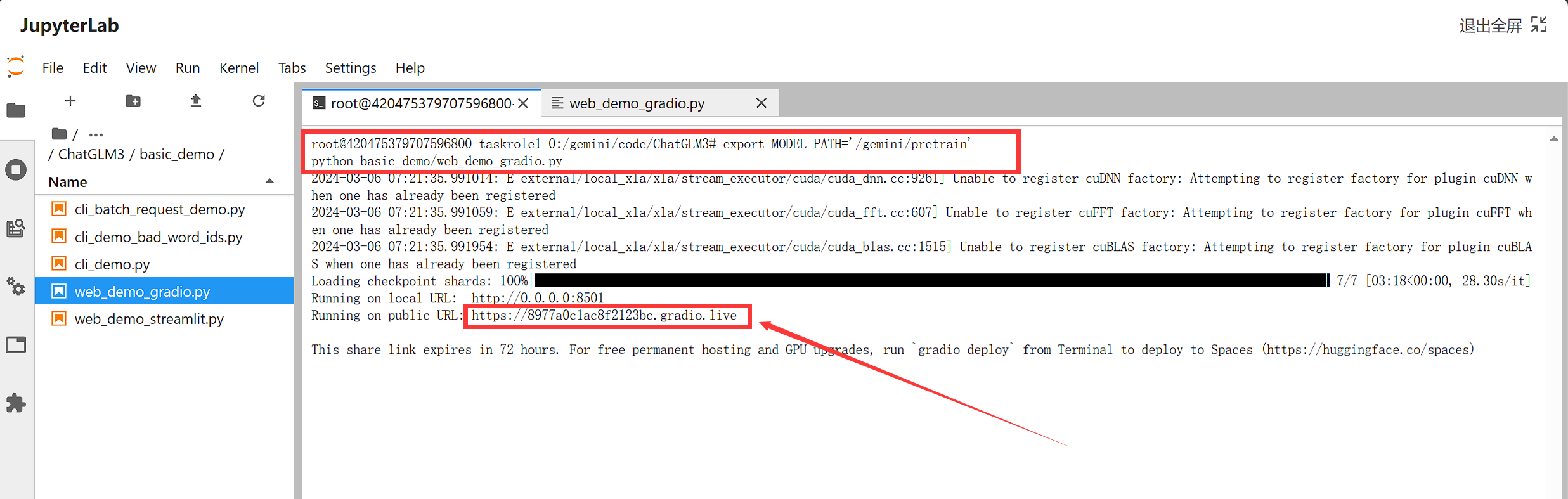
Task: Click the Jupyter logo icon
Action: [16, 67]
